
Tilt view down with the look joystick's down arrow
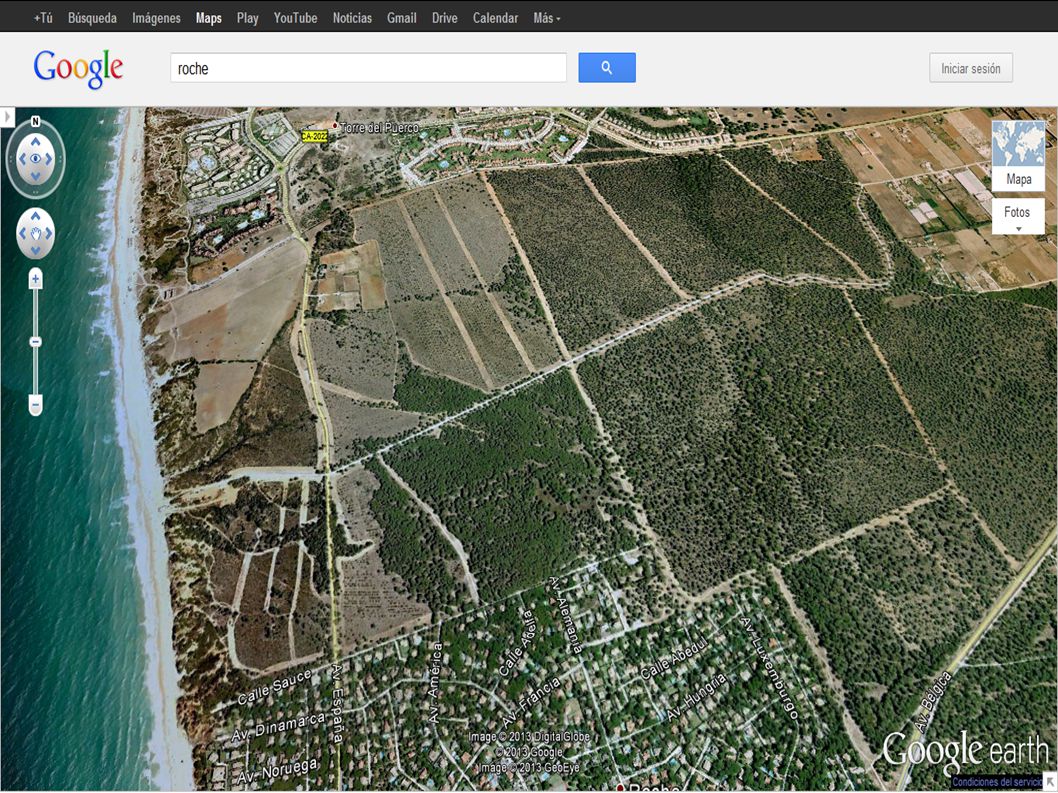coord(36,175)
